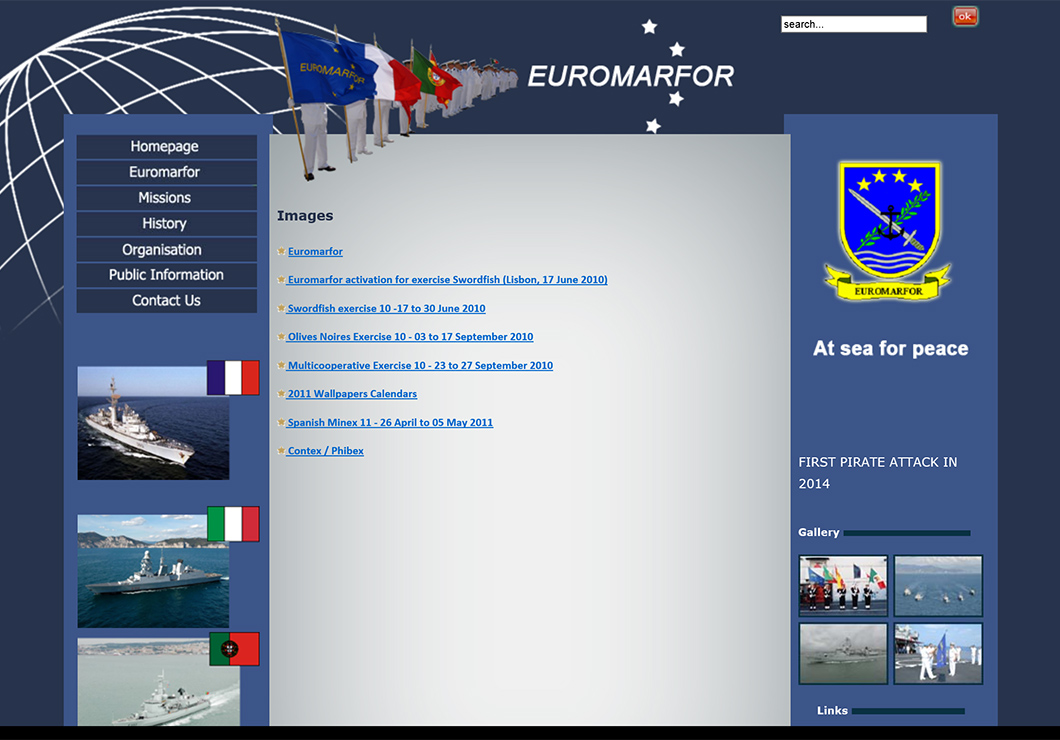The width and height of the screenshot is (1060, 740).
Task: Open Euromarfor activation for exercise Swordfish link
Action: 447,280
